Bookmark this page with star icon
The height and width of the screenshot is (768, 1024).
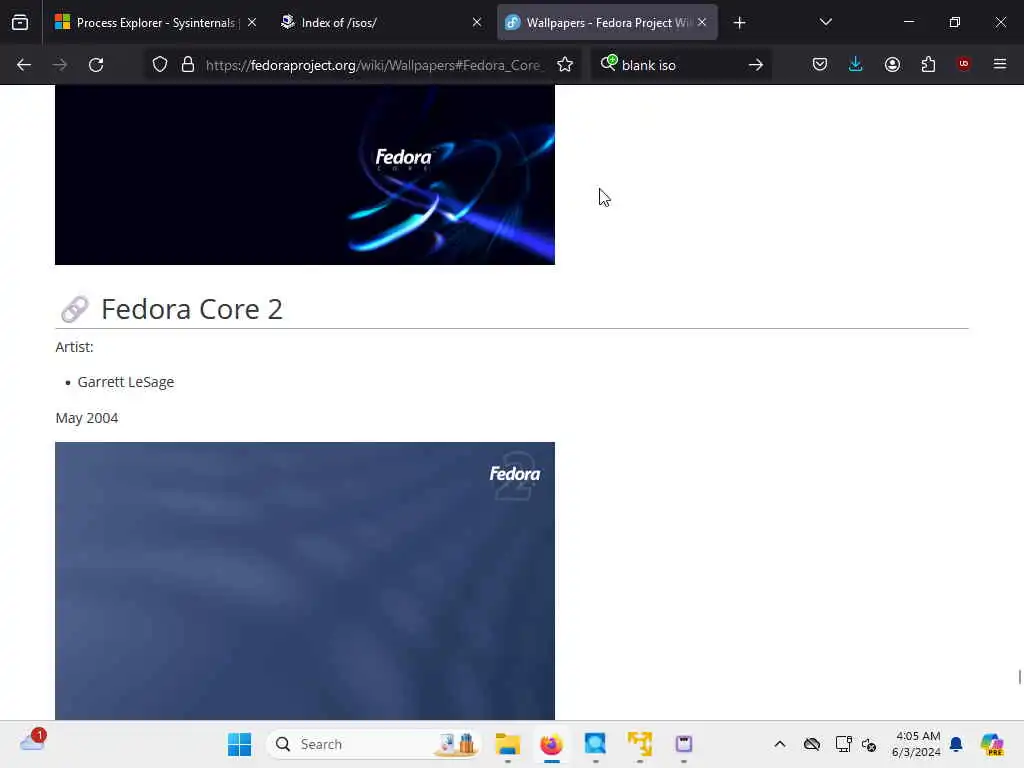click(565, 65)
